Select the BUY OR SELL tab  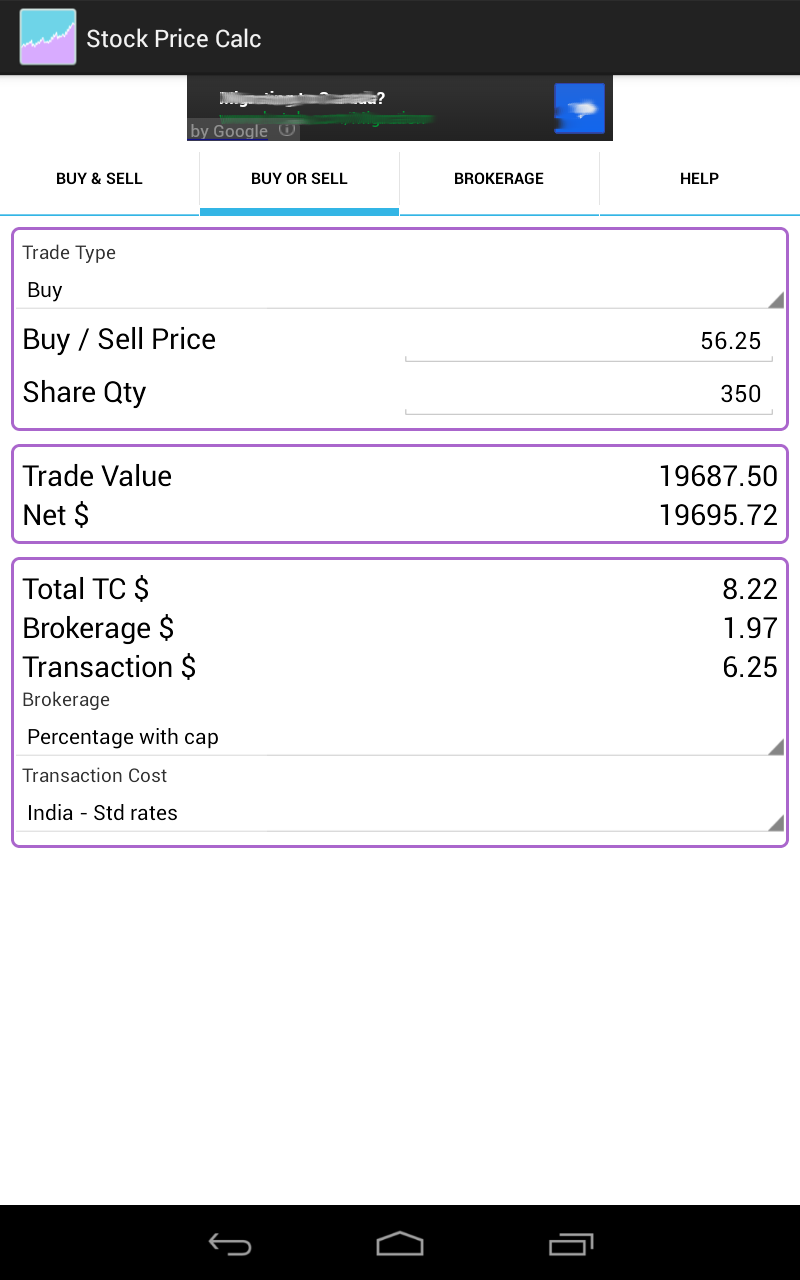[x=299, y=179]
